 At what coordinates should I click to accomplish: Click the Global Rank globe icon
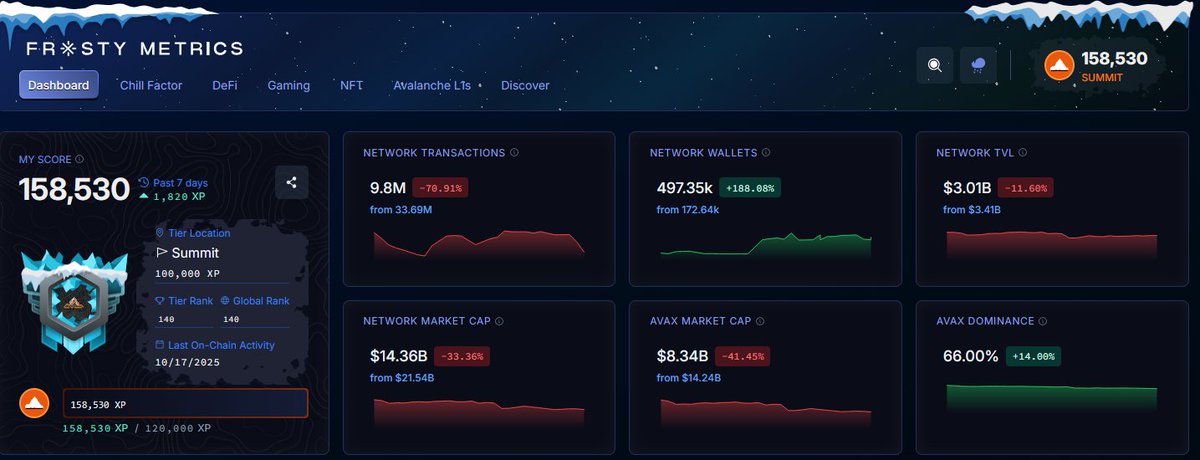(x=225, y=300)
